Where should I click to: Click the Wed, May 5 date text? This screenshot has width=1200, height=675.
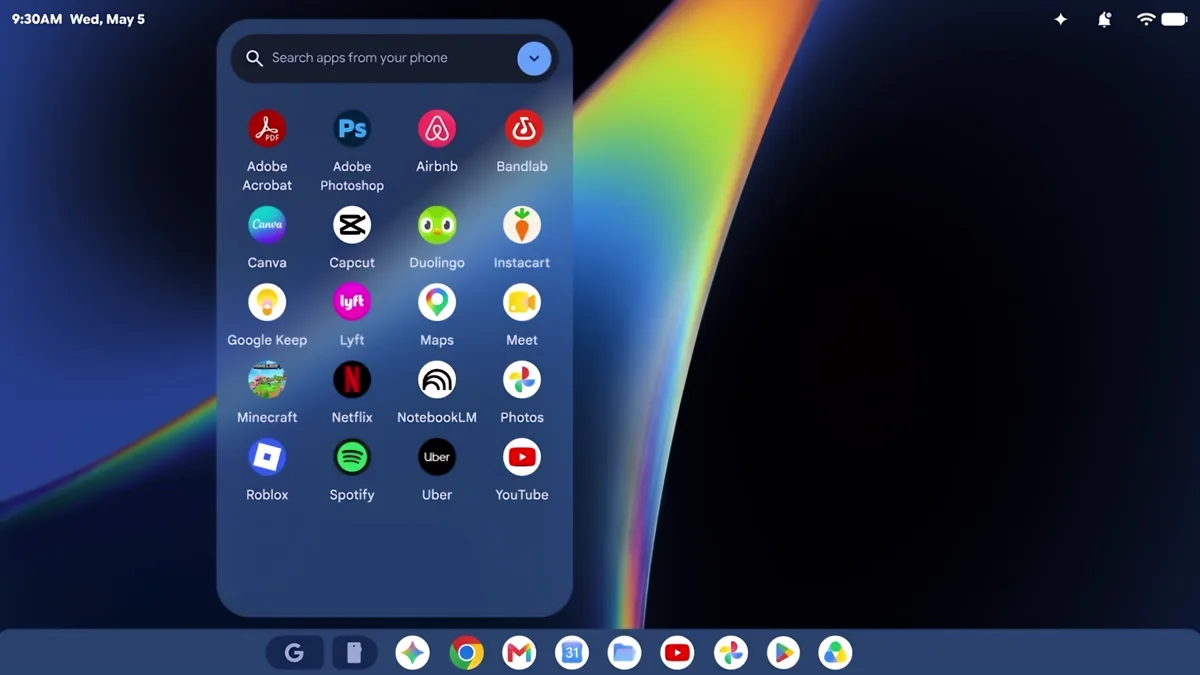[107, 19]
